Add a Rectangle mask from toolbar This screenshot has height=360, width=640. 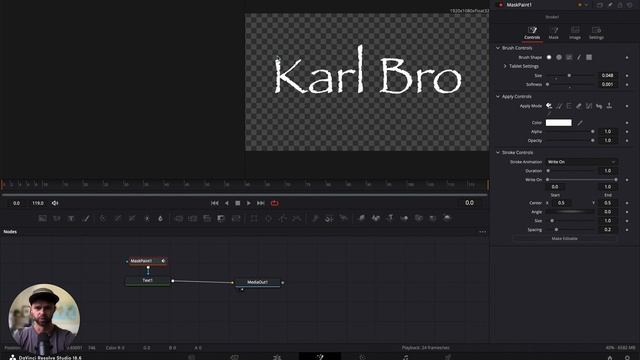pyautogui.click(x=254, y=218)
